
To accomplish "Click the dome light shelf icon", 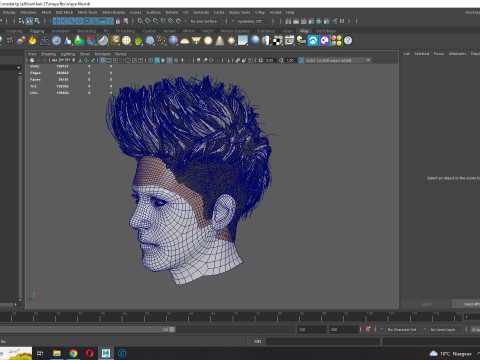I will [x=184, y=41].
